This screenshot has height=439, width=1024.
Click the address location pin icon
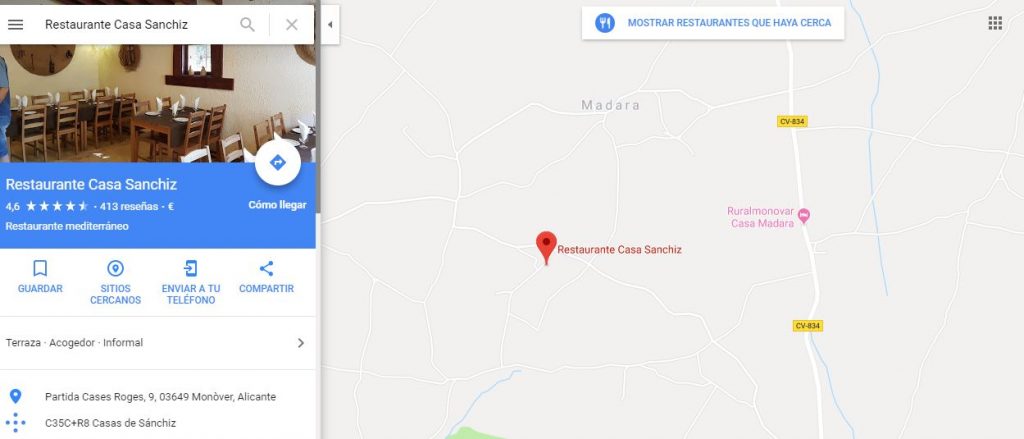pos(16,397)
